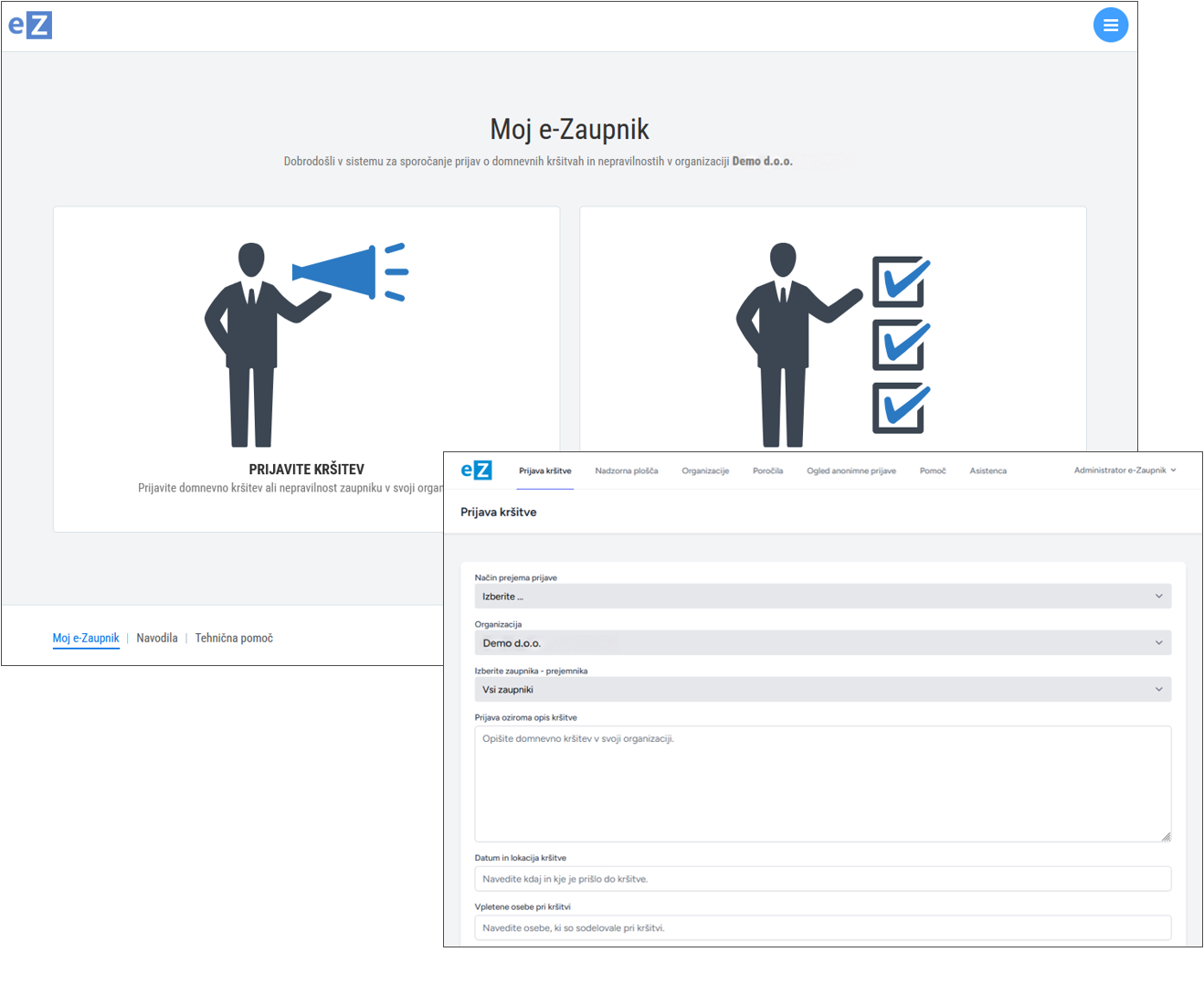Open the Tehnična pomoč footer link
The width and height of the screenshot is (1204, 1005).
click(234, 638)
